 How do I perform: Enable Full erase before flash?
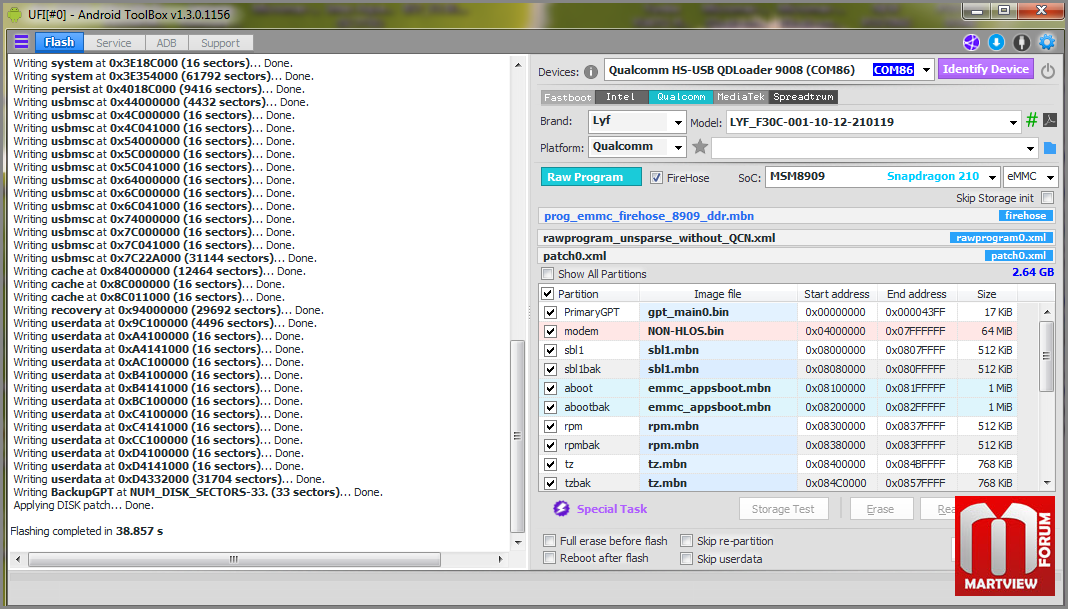(549, 541)
